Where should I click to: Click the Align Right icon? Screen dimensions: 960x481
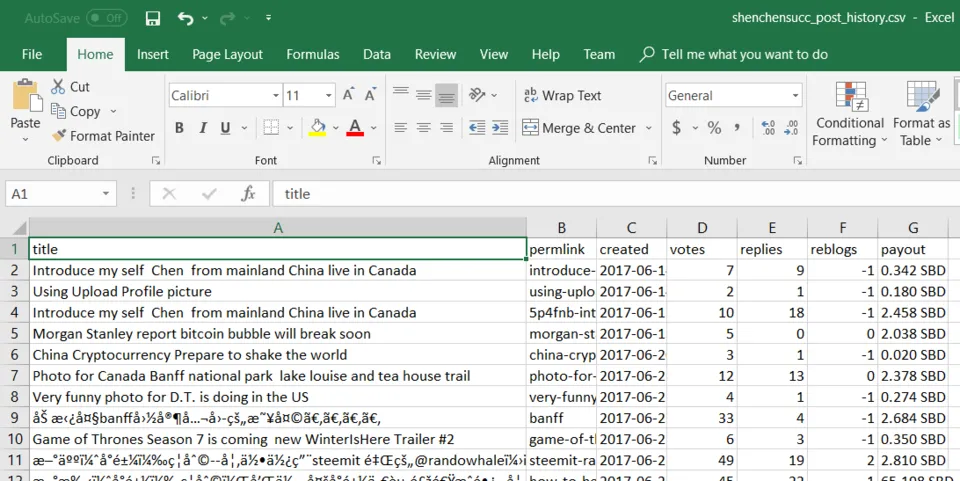446,127
